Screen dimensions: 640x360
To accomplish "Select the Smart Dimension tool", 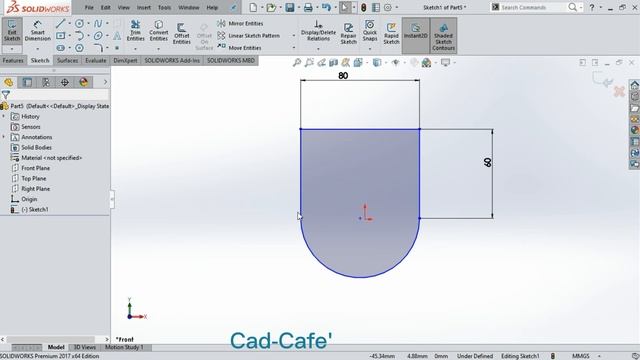I will coord(38,30).
